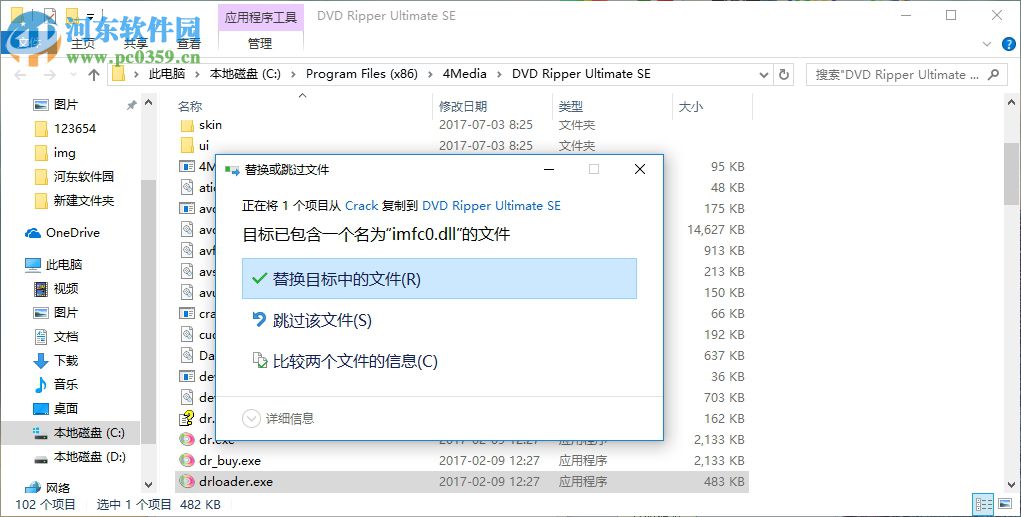1021x517 pixels.
Task: Select 此电脑 in the address path
Action: coord(167,74)
